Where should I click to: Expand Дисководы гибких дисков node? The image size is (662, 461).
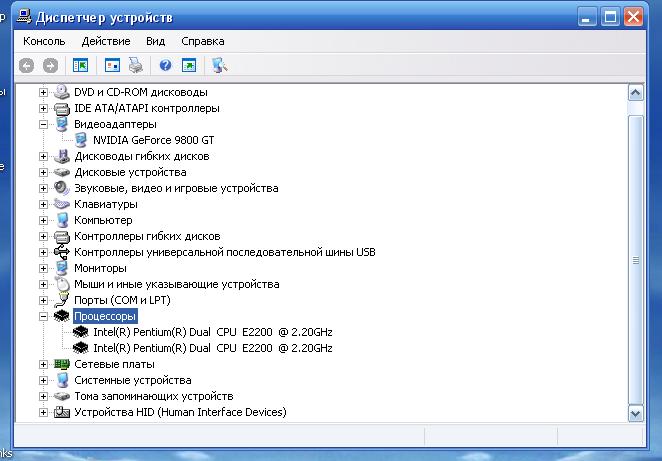43,156
